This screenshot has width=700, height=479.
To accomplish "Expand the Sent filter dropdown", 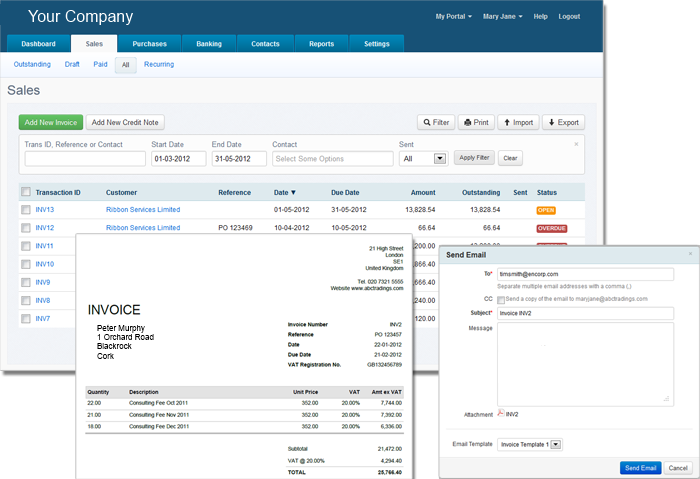I will click(x=440, y=158).
